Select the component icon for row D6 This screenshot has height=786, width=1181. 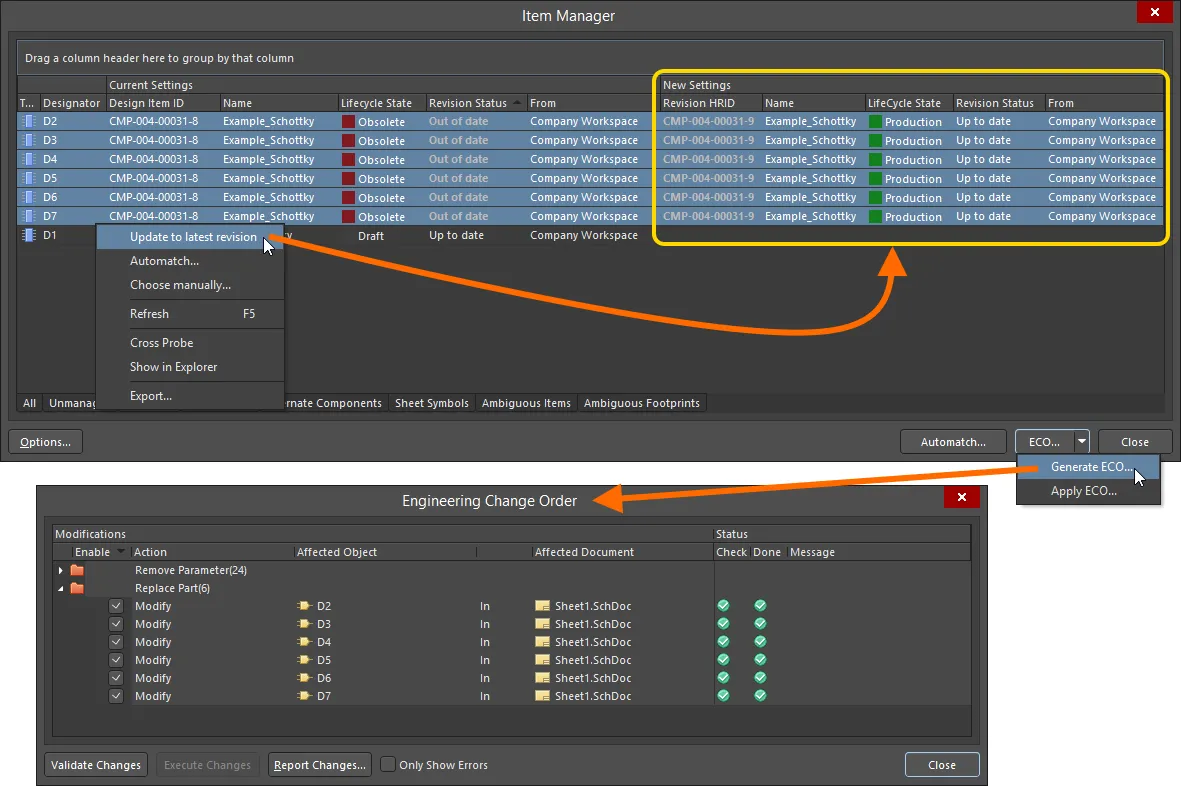tap(29, 197)
